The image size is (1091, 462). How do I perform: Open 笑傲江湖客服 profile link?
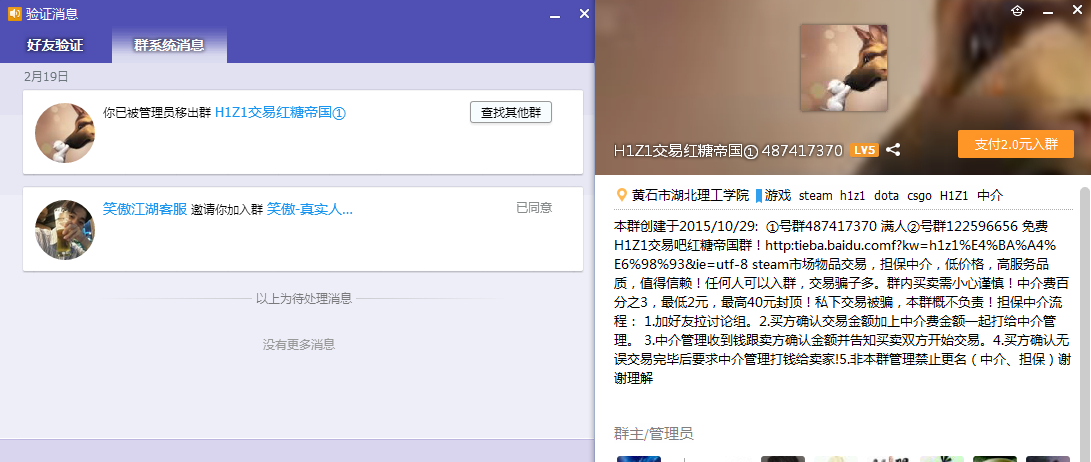pos(145,208)
